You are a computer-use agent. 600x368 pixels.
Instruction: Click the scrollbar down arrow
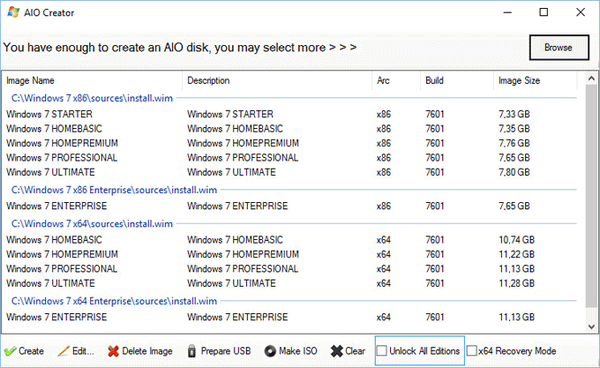coord(592,327)
